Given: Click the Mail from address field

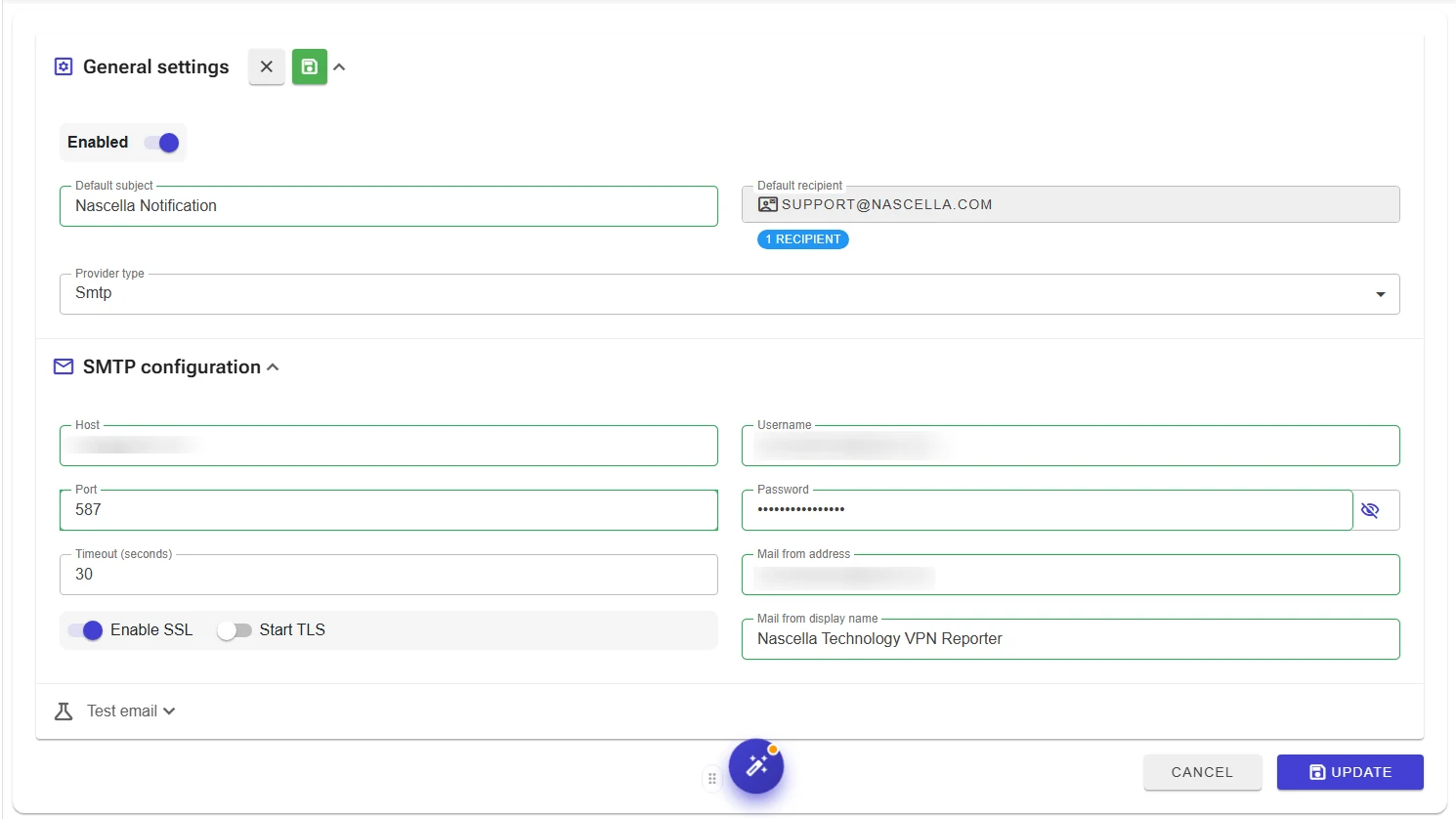Looking at the screenshot, I should click(x=1071, y=575).
